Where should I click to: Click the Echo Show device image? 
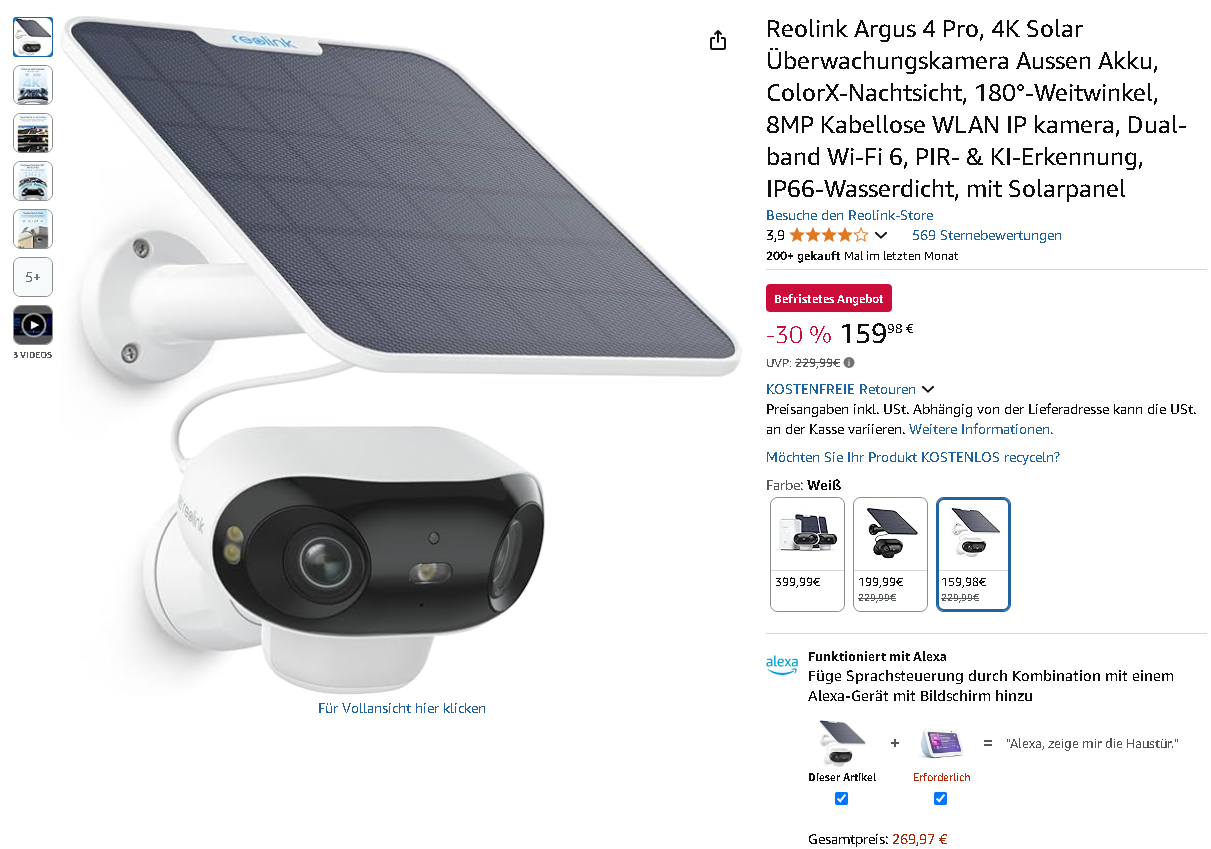[x=940, y=743]
